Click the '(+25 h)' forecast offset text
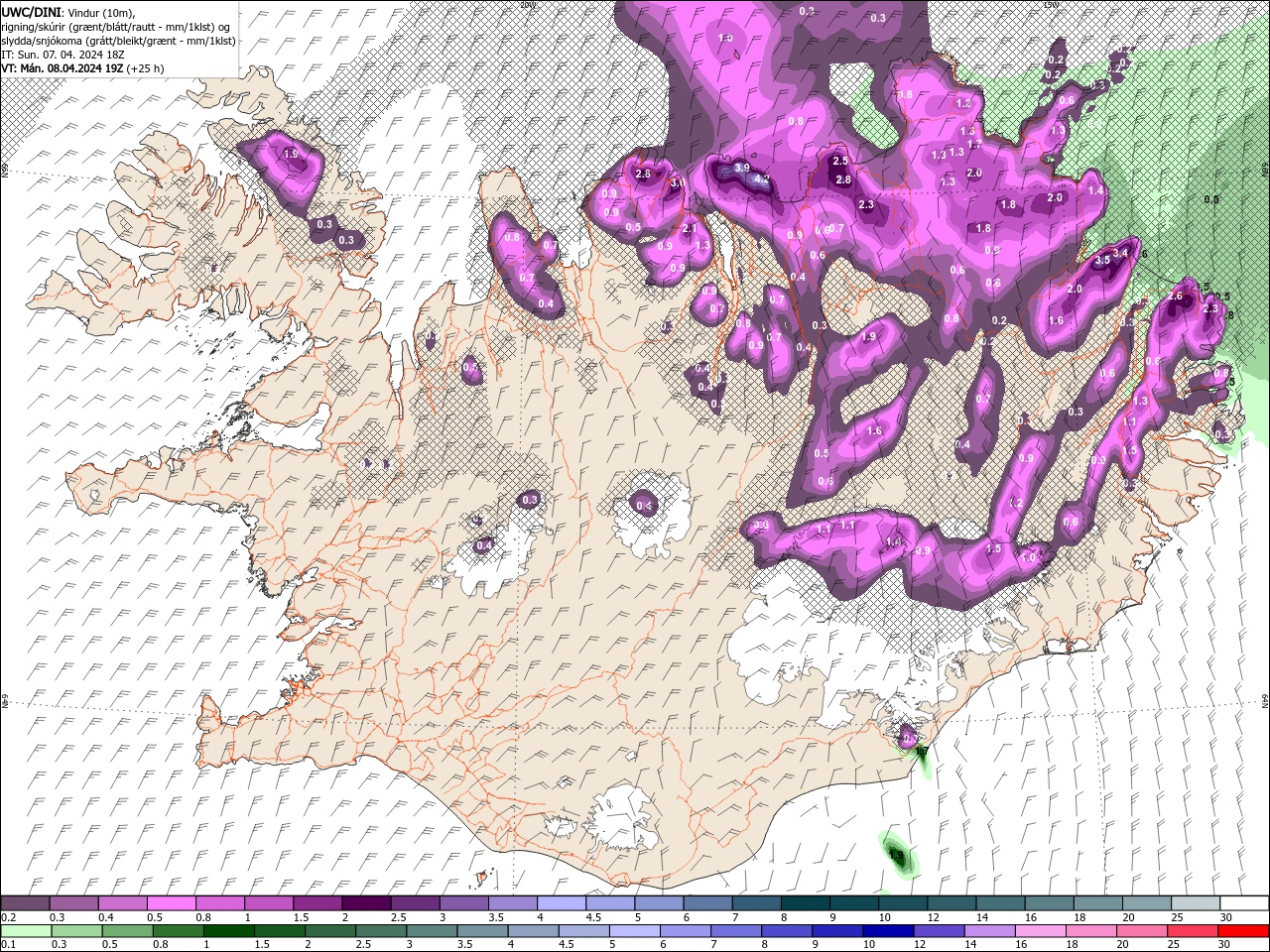The image size is (1270, 952). click(145, 68)
